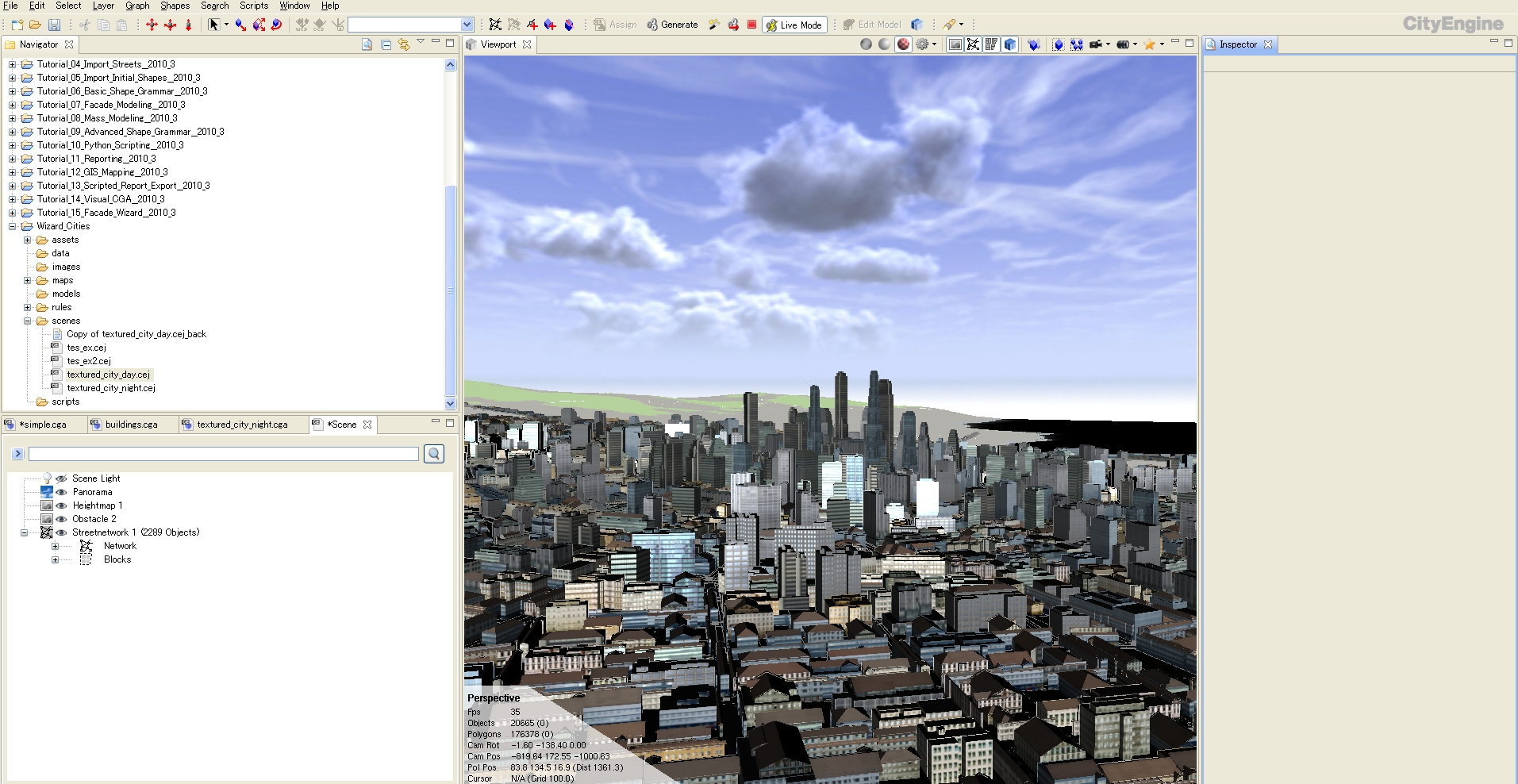Open the Help menu
Image resolution: width=1518 pixels, height=784 pixels.
pos(329,6)
